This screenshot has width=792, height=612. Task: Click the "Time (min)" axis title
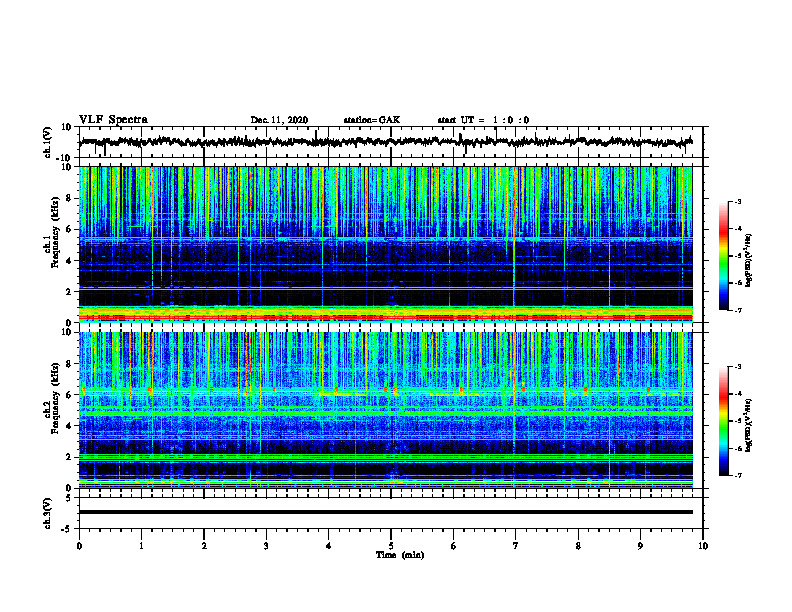point(400,555)
